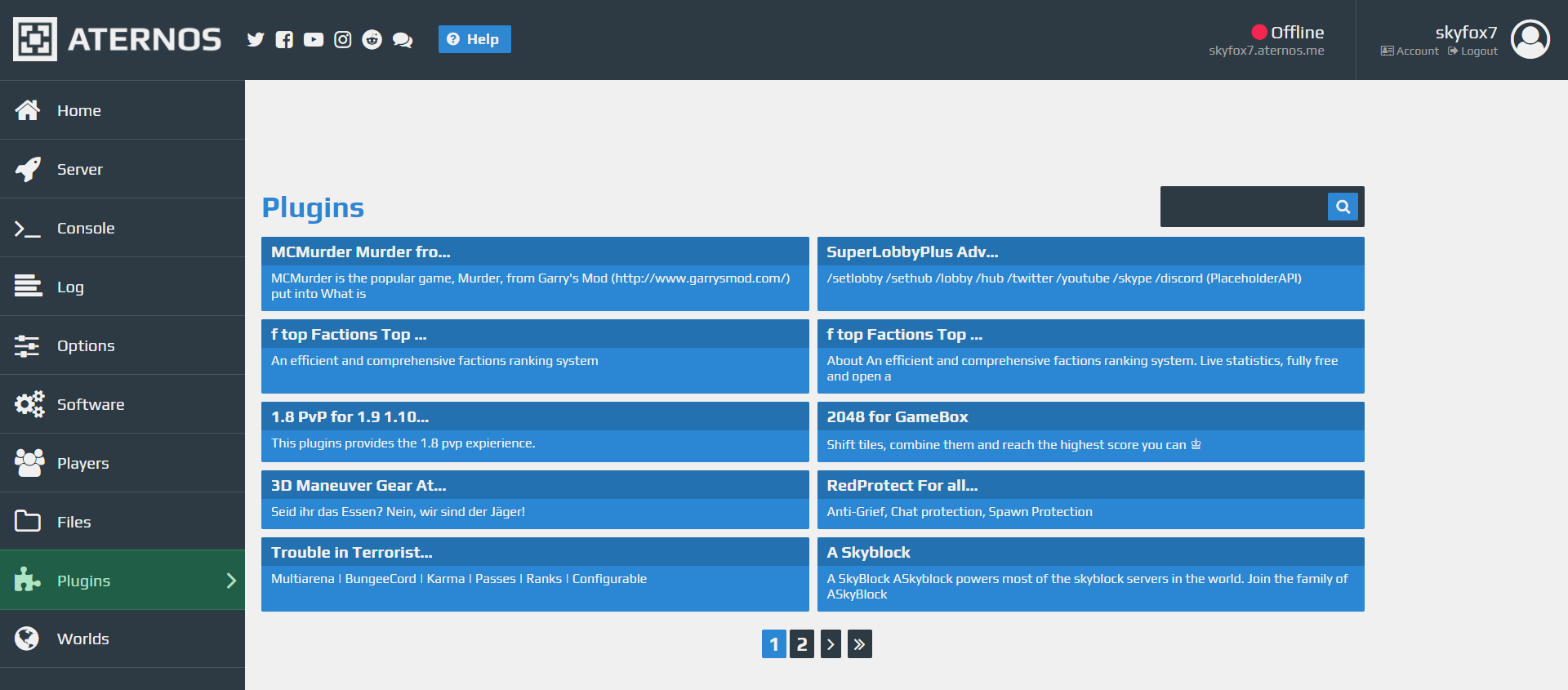This screenshot has height=690, width=1568.
Task: Click the Players group icon
Action: 29,462
